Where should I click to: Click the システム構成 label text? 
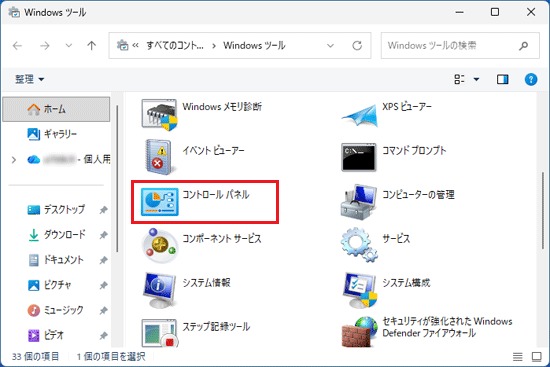(x=406, y=282)
